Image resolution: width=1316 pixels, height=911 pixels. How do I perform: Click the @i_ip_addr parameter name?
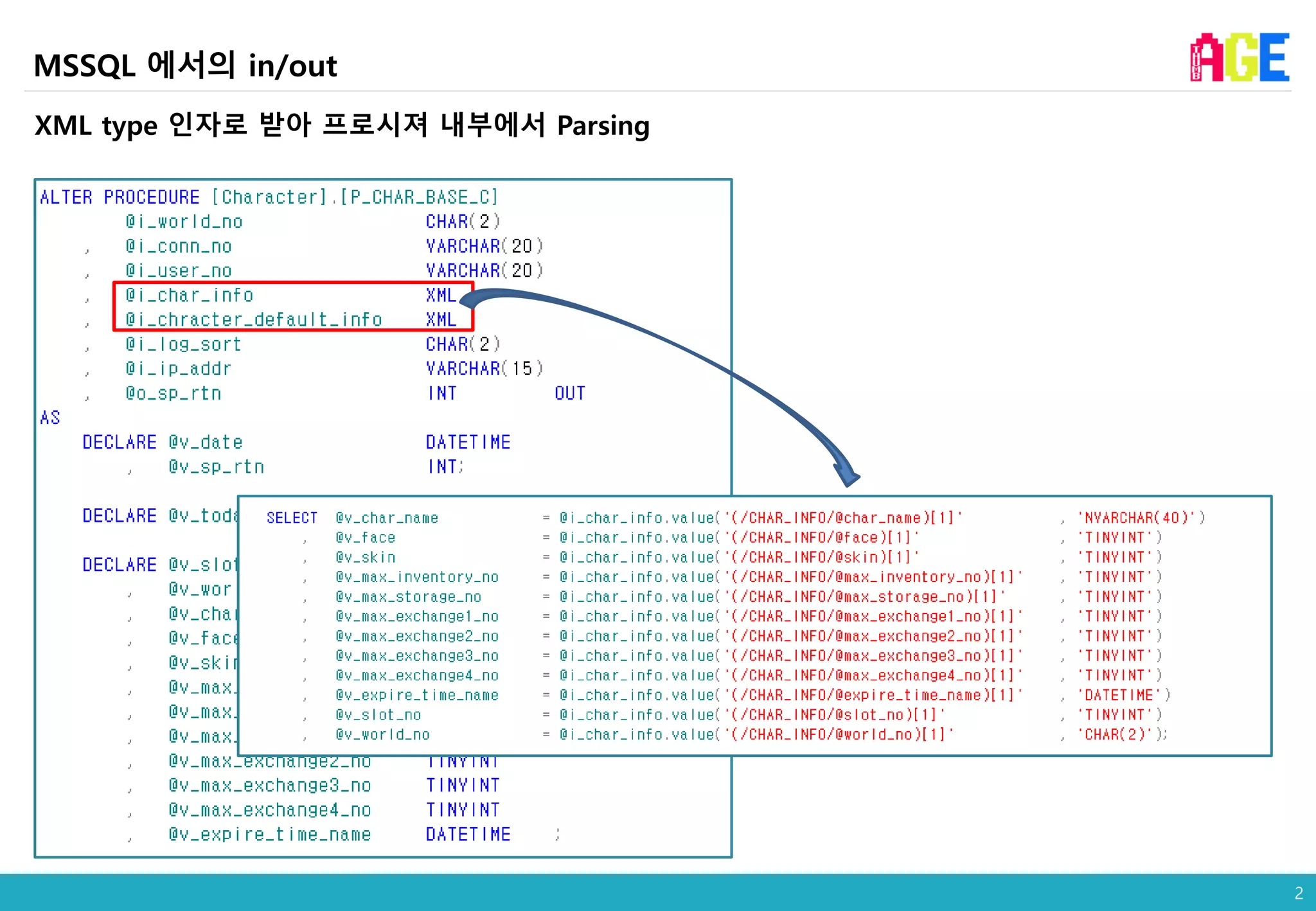(178, 369)
